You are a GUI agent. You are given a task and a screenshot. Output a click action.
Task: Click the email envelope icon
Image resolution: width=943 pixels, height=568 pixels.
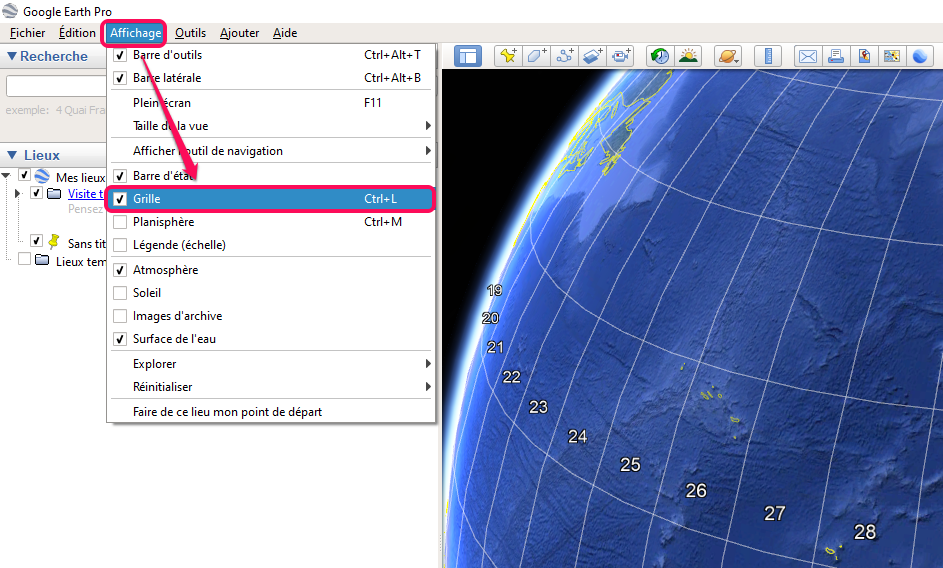pyautogui.click(x=808, y=56)
